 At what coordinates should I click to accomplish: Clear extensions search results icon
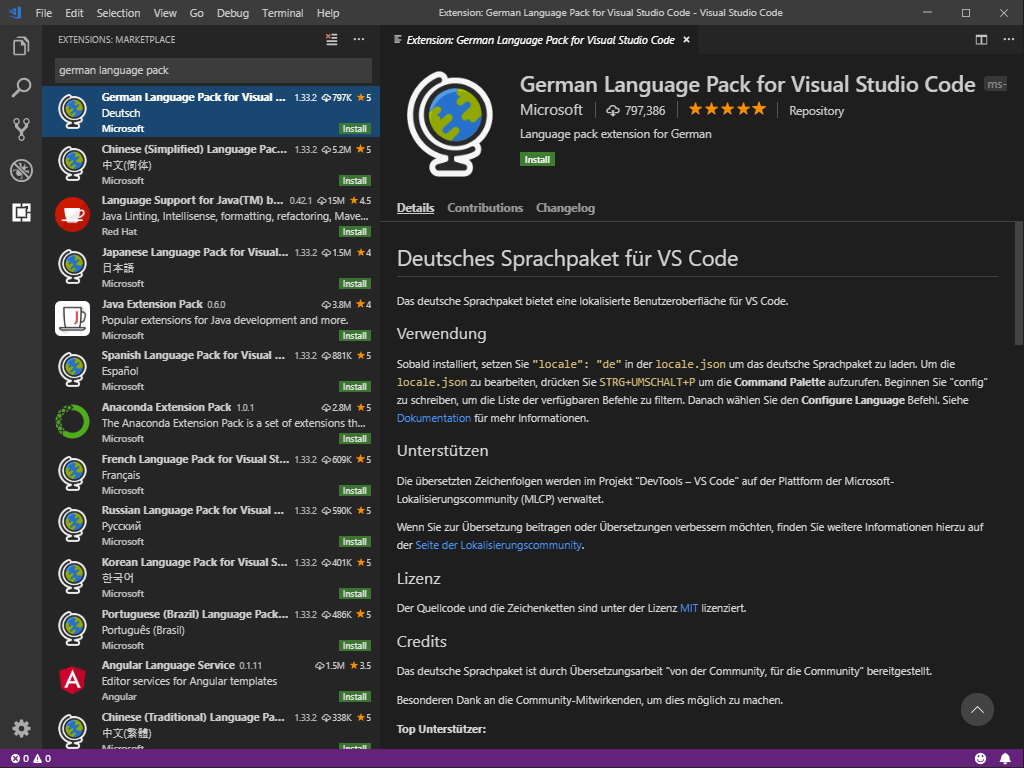[332, 40]
